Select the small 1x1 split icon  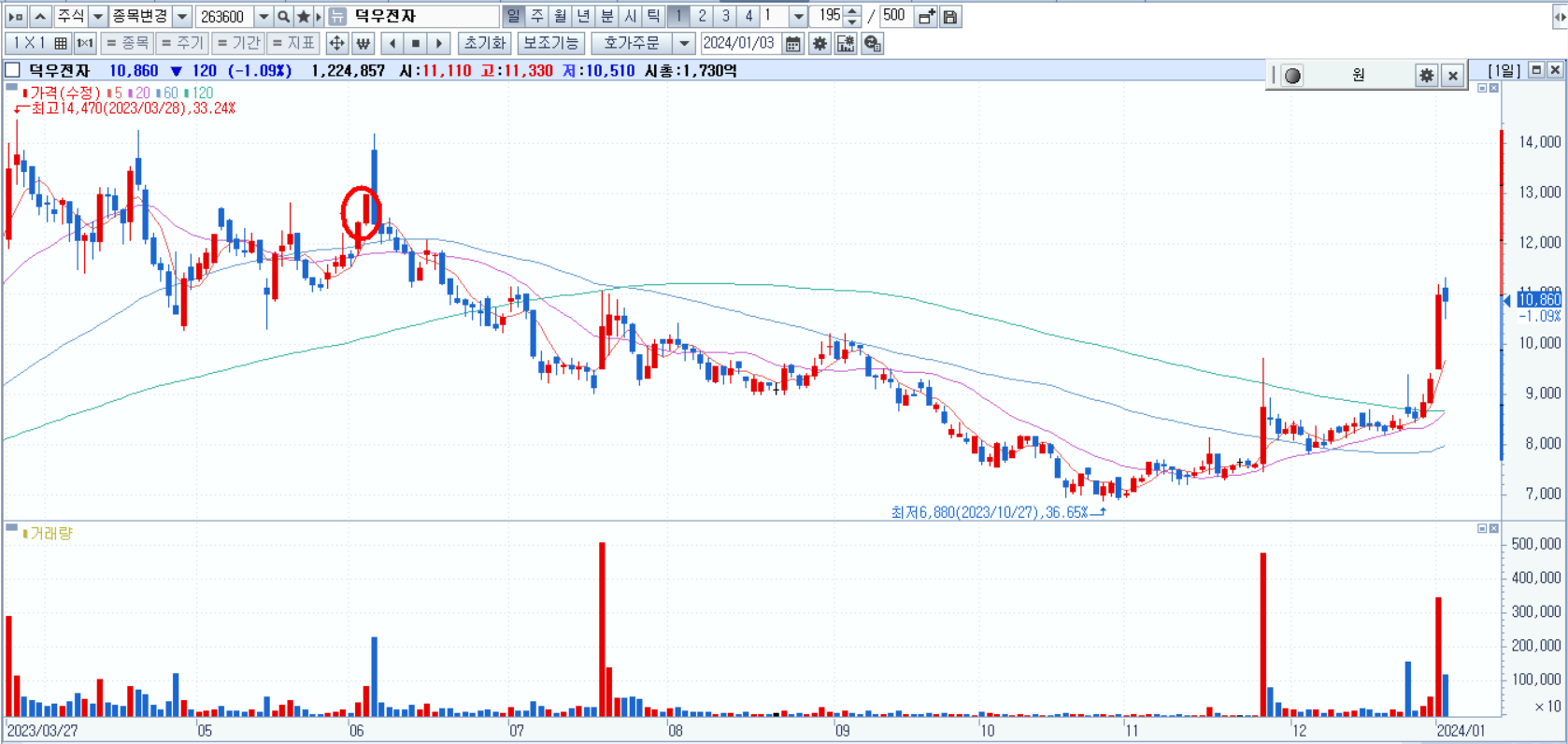(x=85, y=43)
